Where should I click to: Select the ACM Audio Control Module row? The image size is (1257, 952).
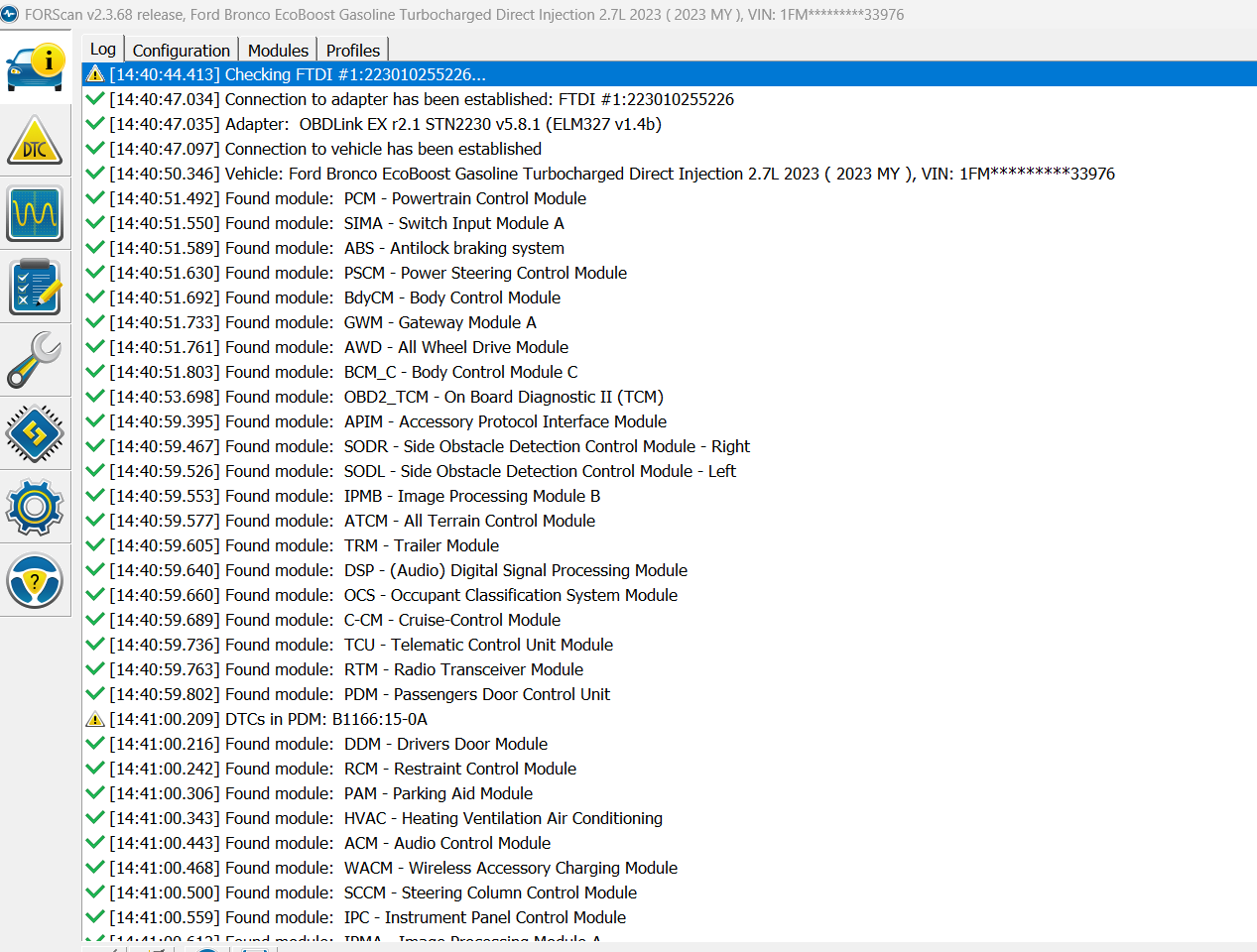coord(669,843)
